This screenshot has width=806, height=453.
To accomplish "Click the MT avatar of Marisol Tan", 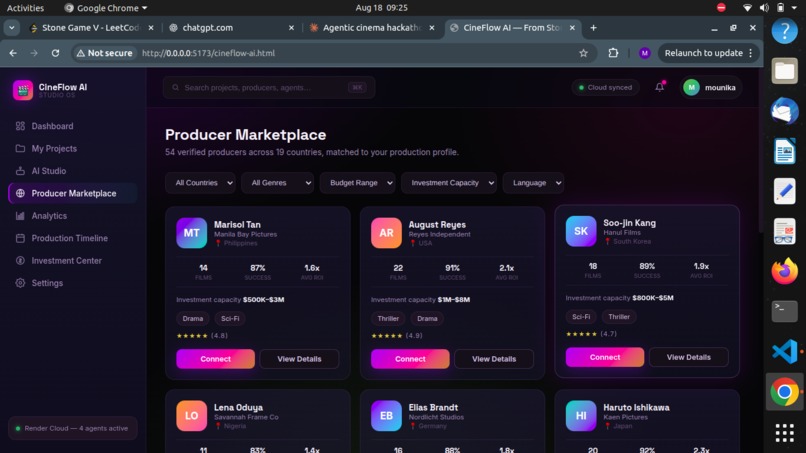I will tap(191, 233).
